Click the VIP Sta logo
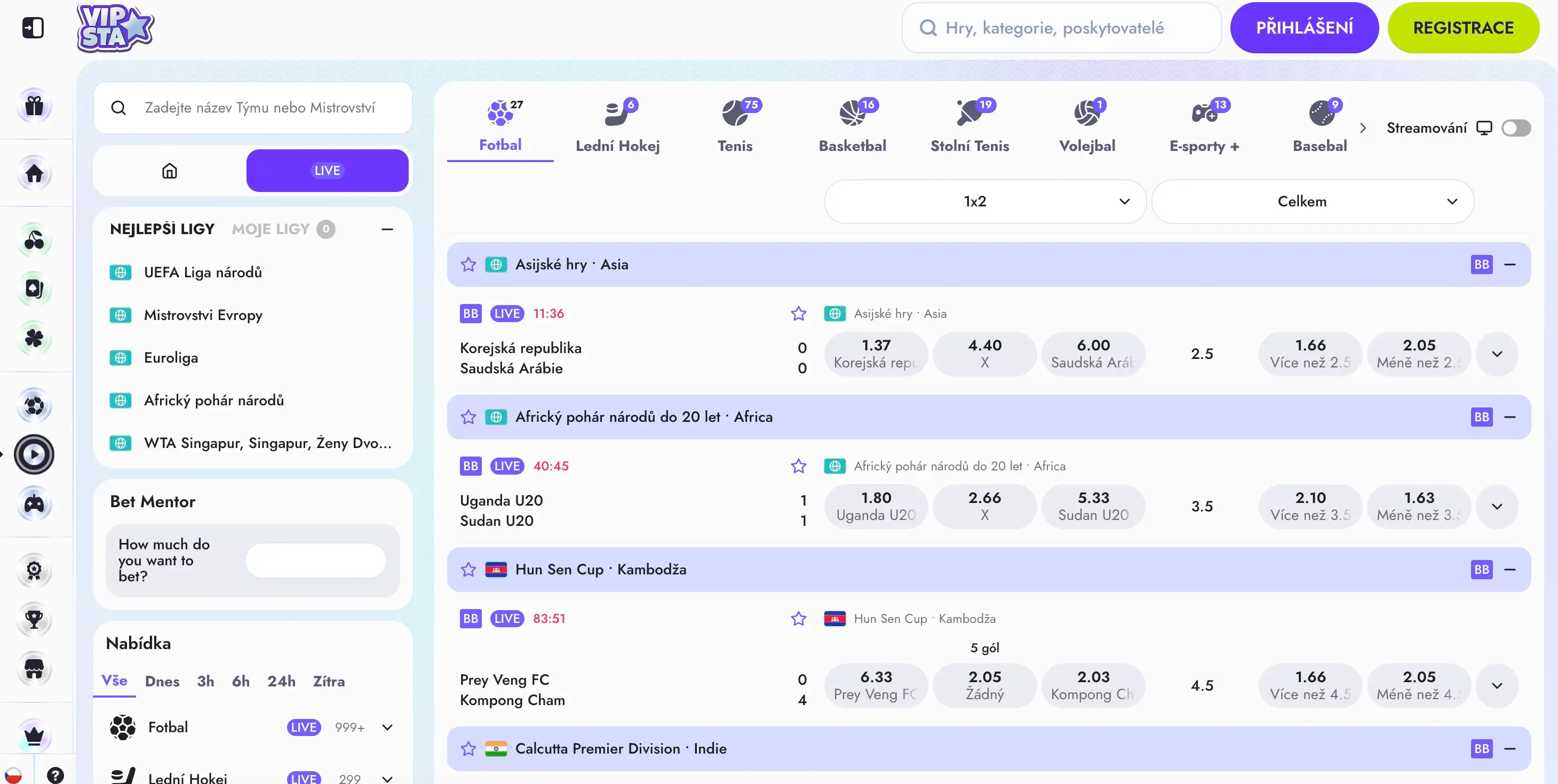Image resolution: width=1558 pixels, height=784 pixels. point(115,28)
